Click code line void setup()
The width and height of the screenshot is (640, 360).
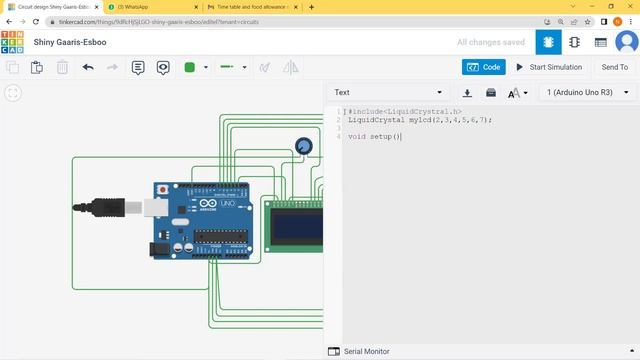tap(375, 136)
